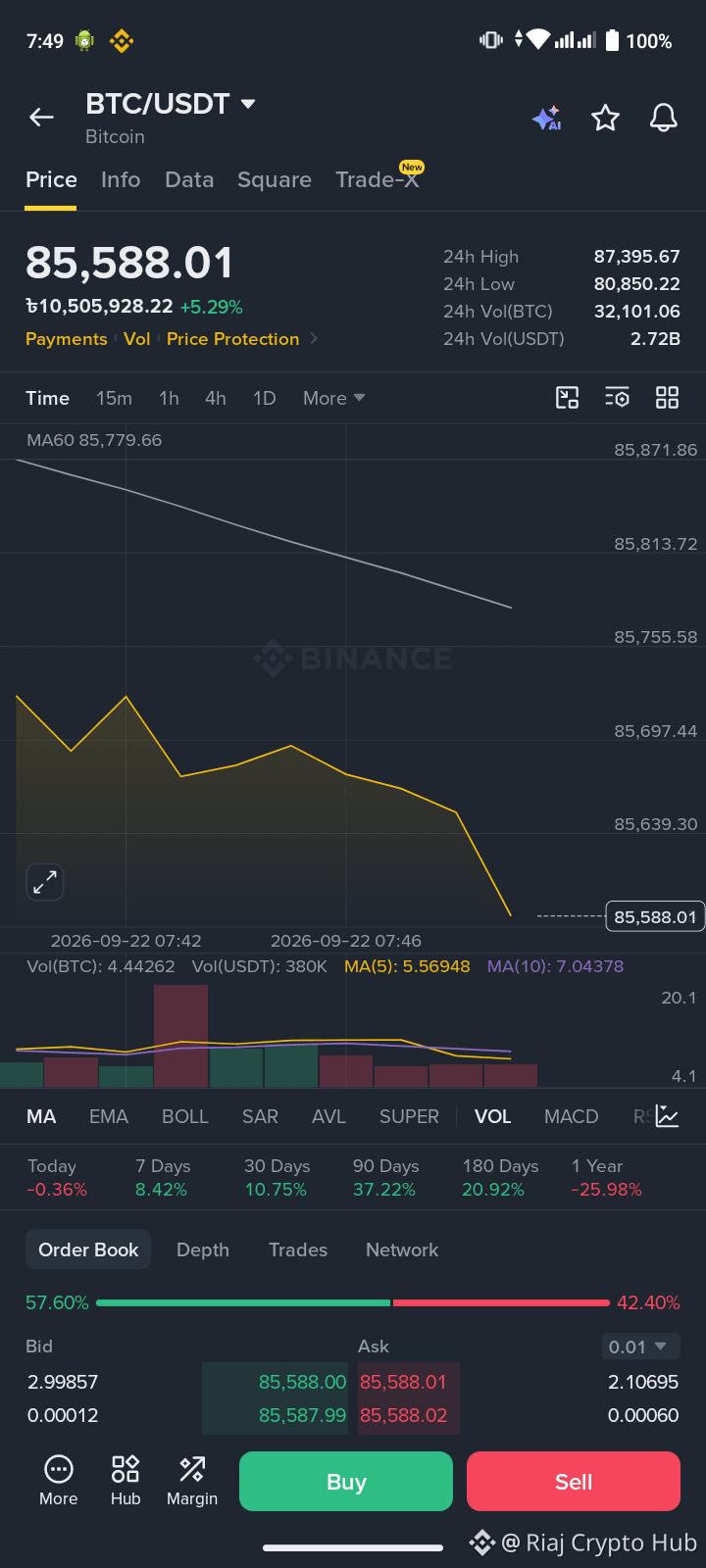
Task: Open the Hub icon
Action: 126,1481
